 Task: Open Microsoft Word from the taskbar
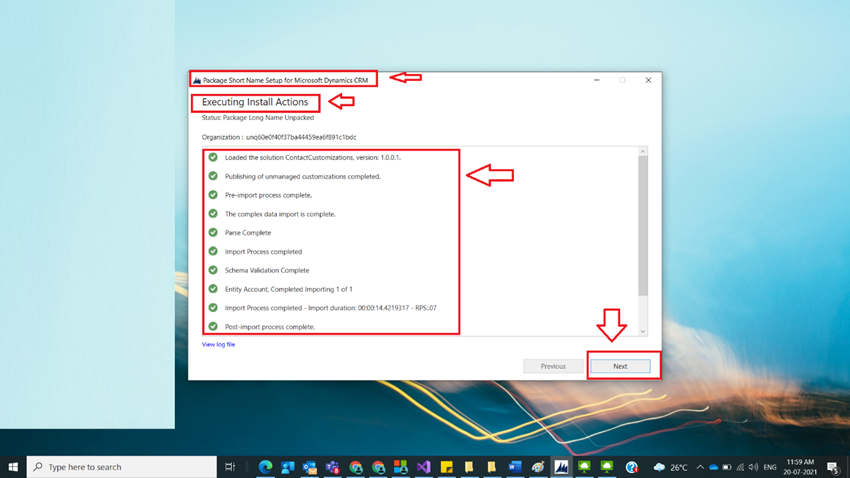pyautogui.click(x=515, y=467)
